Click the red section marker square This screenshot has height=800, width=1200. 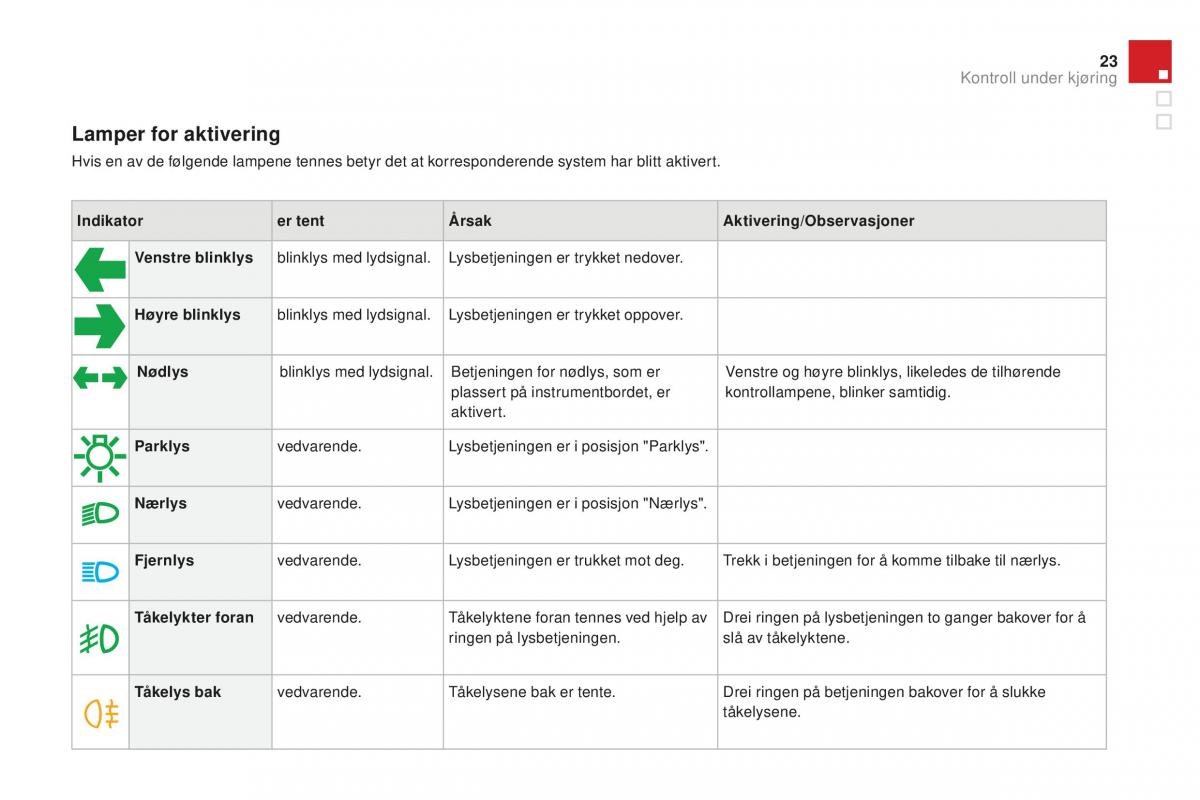click(1150, 61)
